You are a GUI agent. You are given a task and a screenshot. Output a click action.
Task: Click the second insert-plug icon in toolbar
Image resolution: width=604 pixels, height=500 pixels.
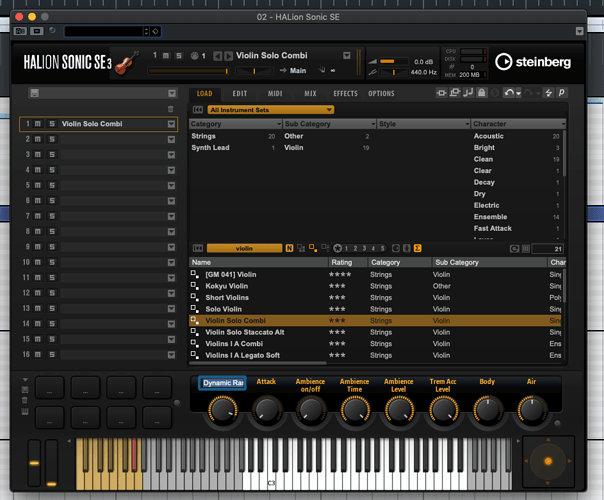[455, 93]
